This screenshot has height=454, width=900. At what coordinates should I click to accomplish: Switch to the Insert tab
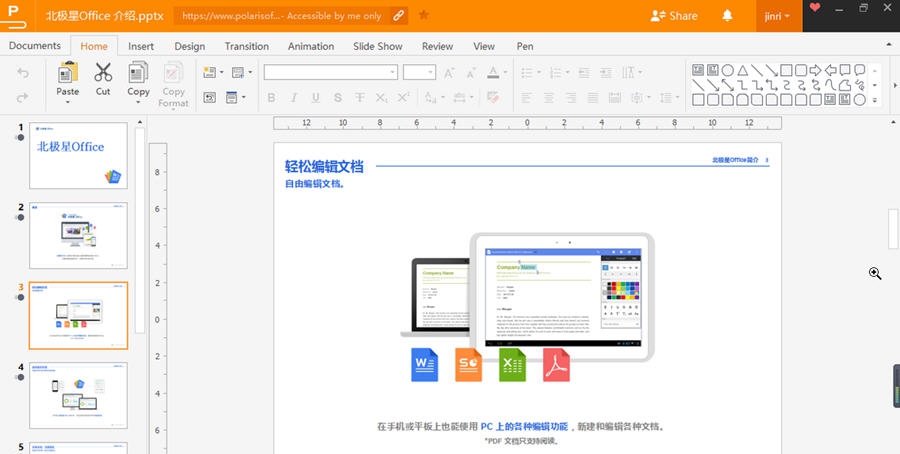141,46
